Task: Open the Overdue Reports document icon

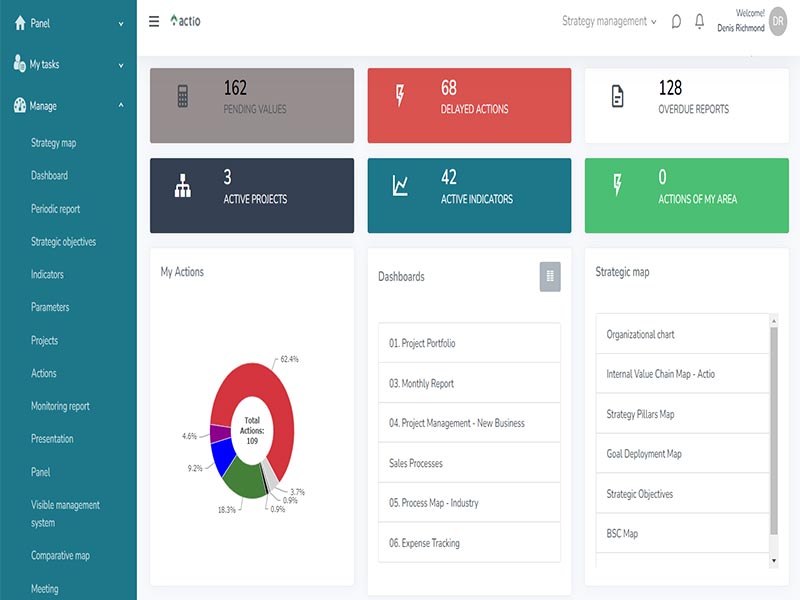Action: coord(619,95)
